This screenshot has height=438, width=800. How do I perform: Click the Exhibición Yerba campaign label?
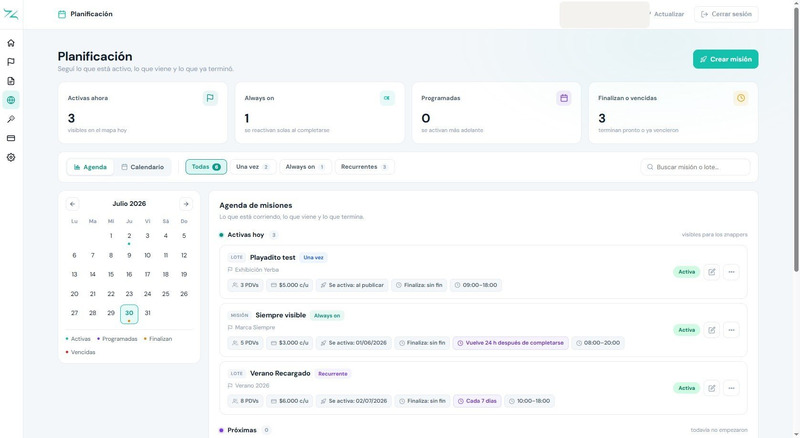click(x=257, y=270)
